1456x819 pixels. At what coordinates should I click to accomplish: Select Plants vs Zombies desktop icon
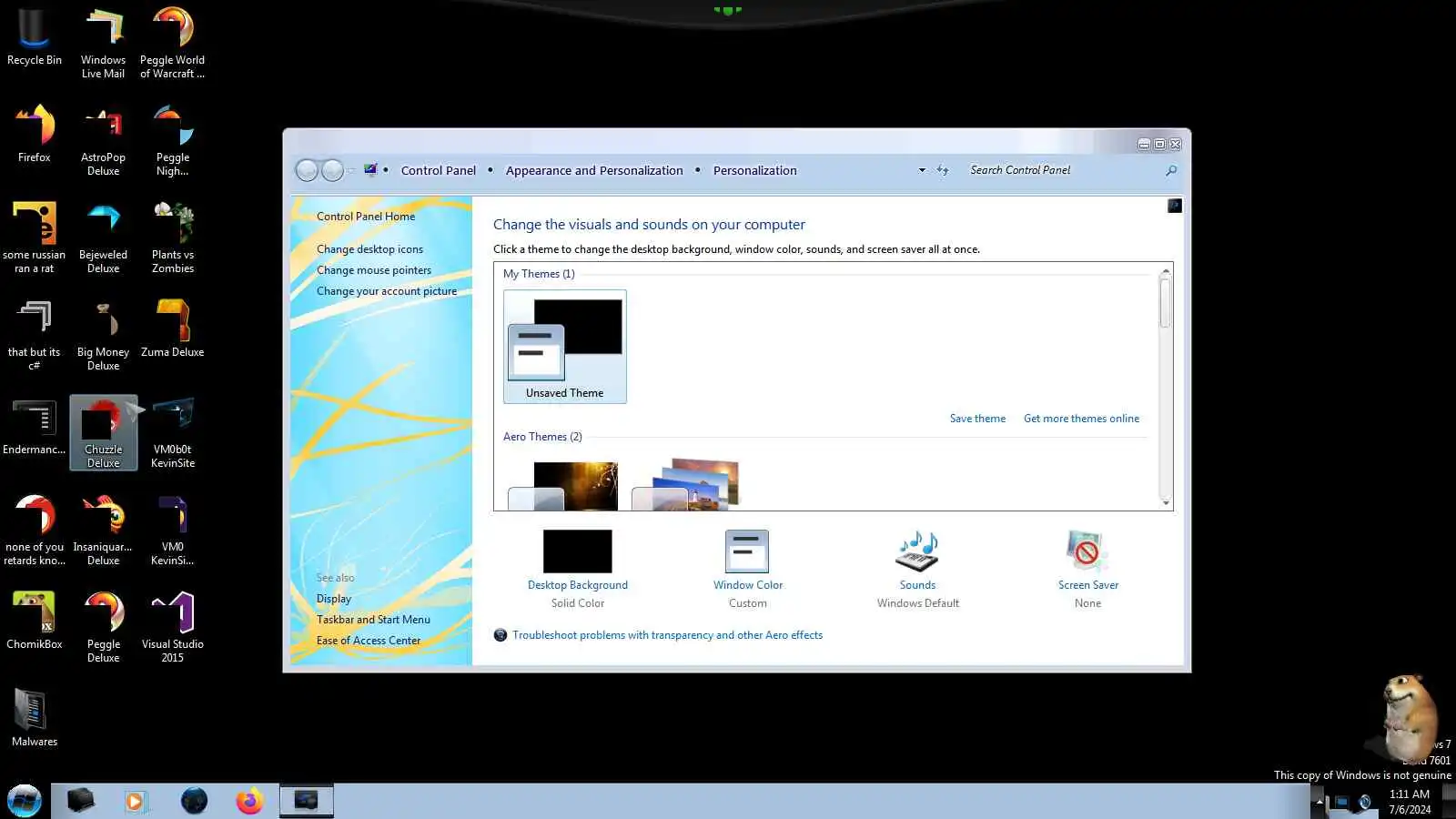pyautogui.click(x=172, y=238)
